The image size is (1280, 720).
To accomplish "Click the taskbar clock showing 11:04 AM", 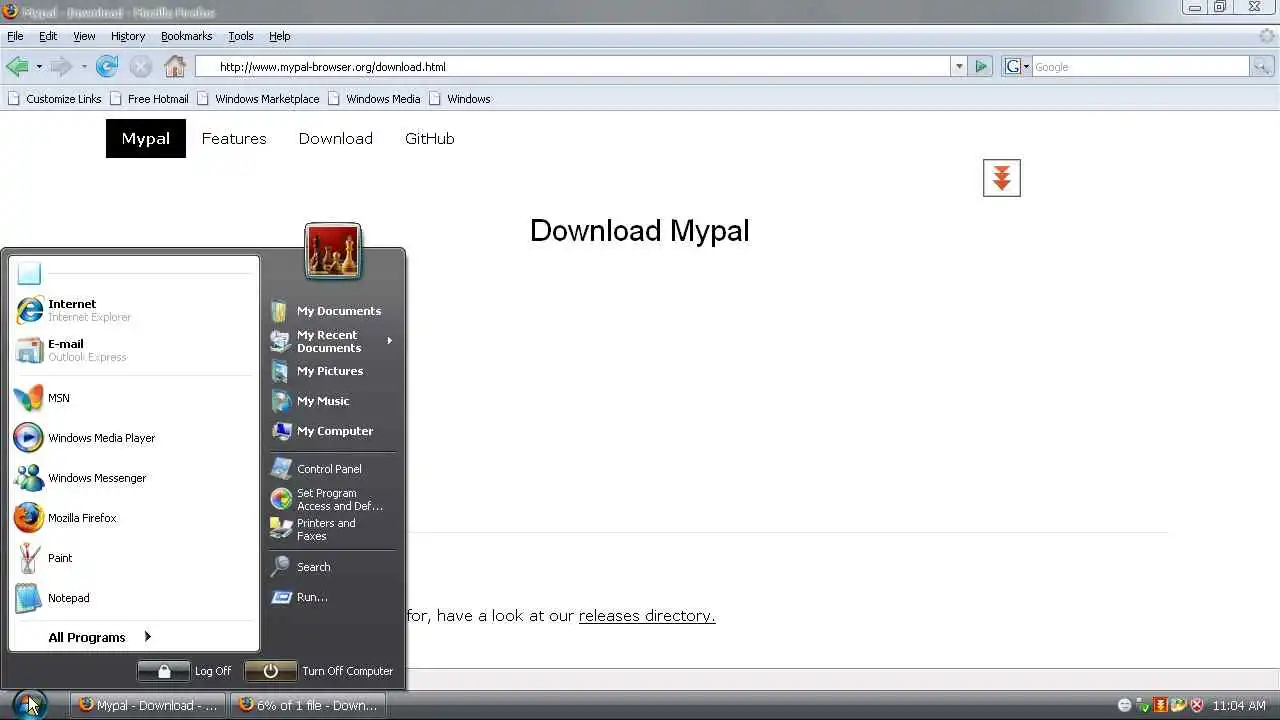I will [1239, 706].
